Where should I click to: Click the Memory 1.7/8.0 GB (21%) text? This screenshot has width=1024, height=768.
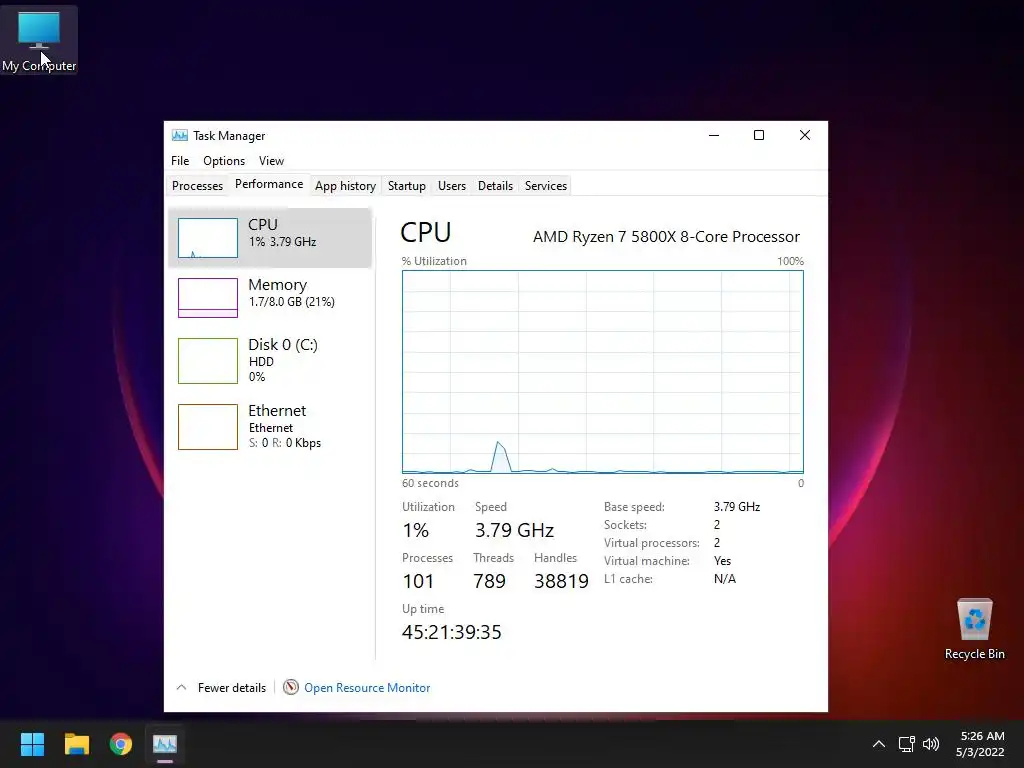(x=291, y=302)
